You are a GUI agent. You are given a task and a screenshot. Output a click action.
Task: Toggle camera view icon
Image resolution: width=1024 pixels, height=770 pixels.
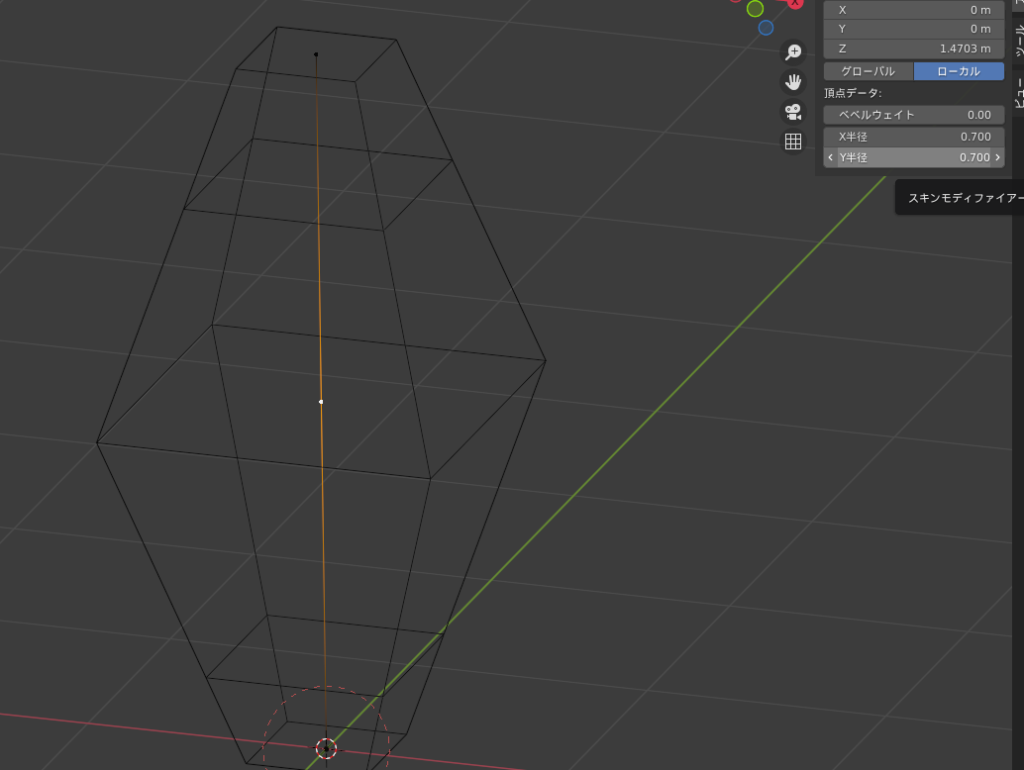(793, 112)
